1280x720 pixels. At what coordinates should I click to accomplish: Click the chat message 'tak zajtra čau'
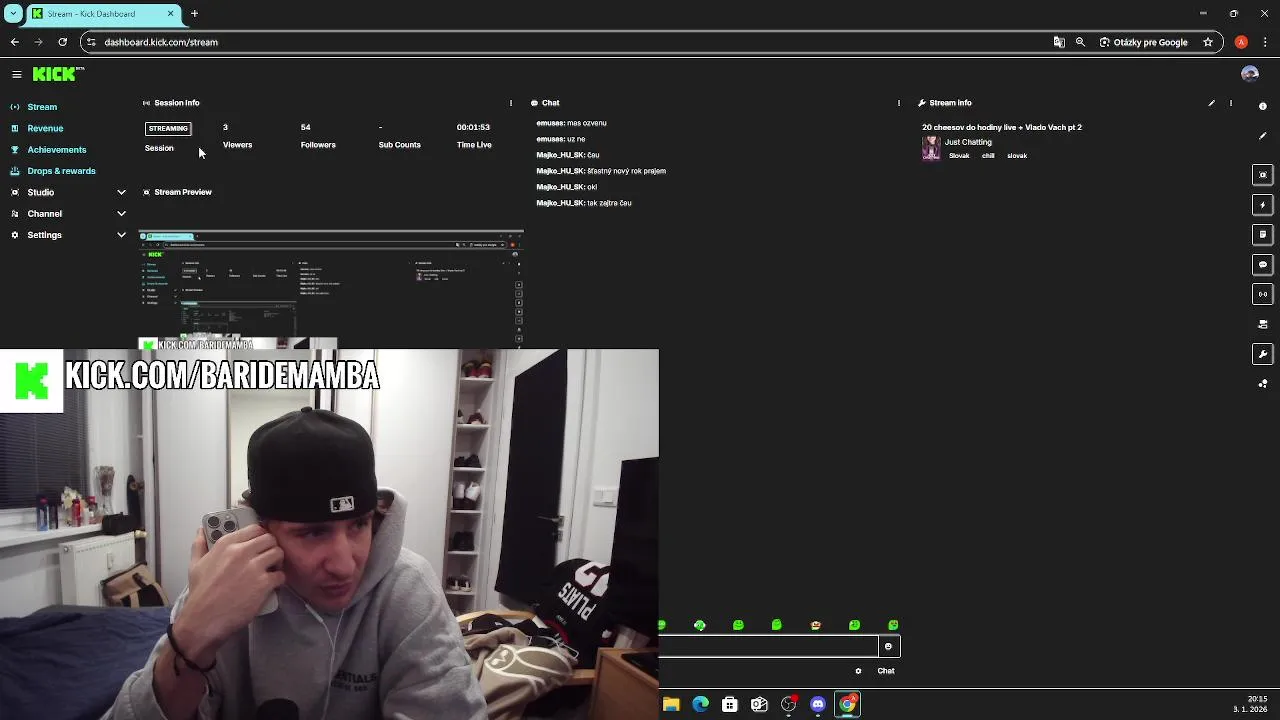click(609, 203)
